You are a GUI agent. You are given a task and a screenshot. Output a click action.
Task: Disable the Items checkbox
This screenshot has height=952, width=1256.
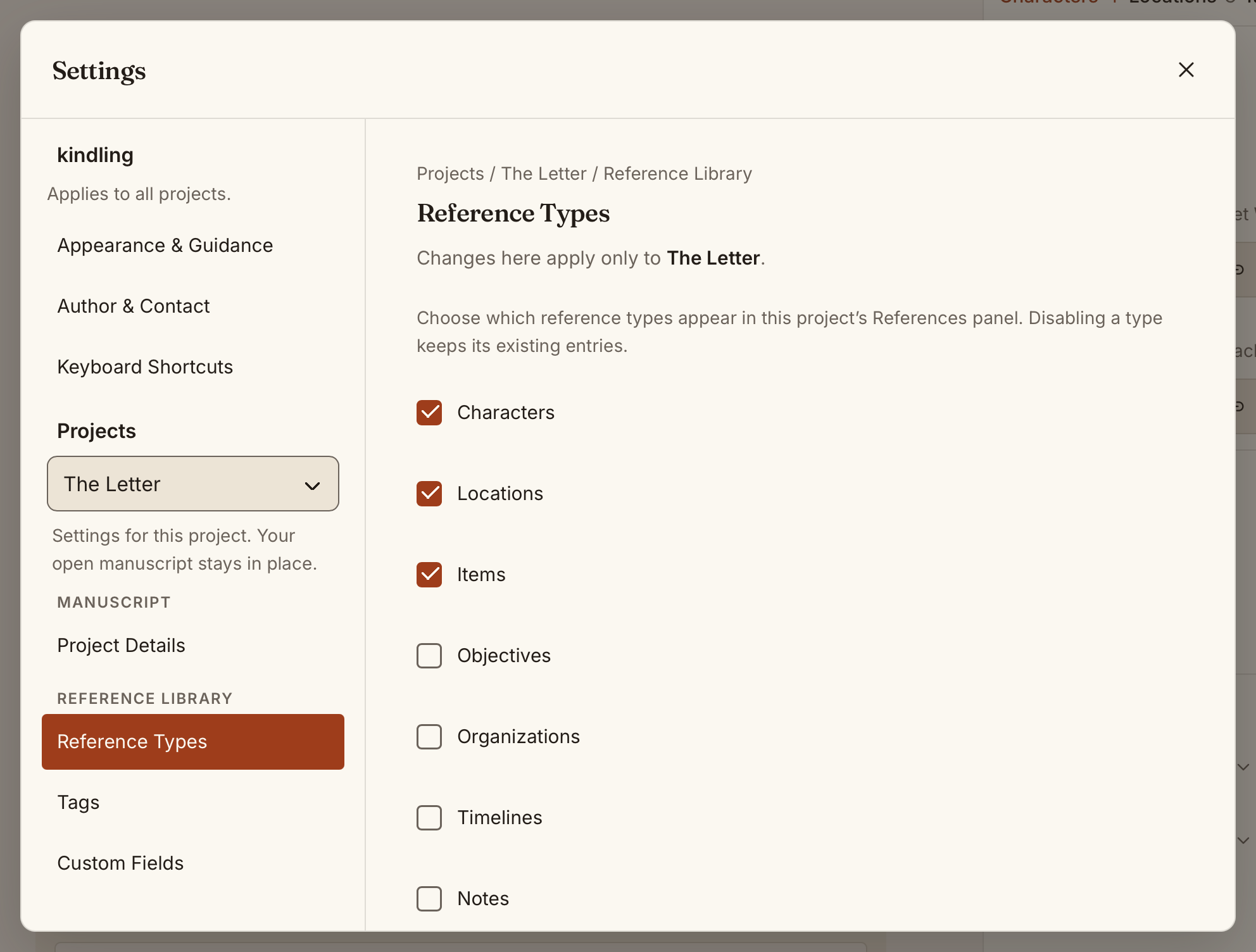click(429, 575)
